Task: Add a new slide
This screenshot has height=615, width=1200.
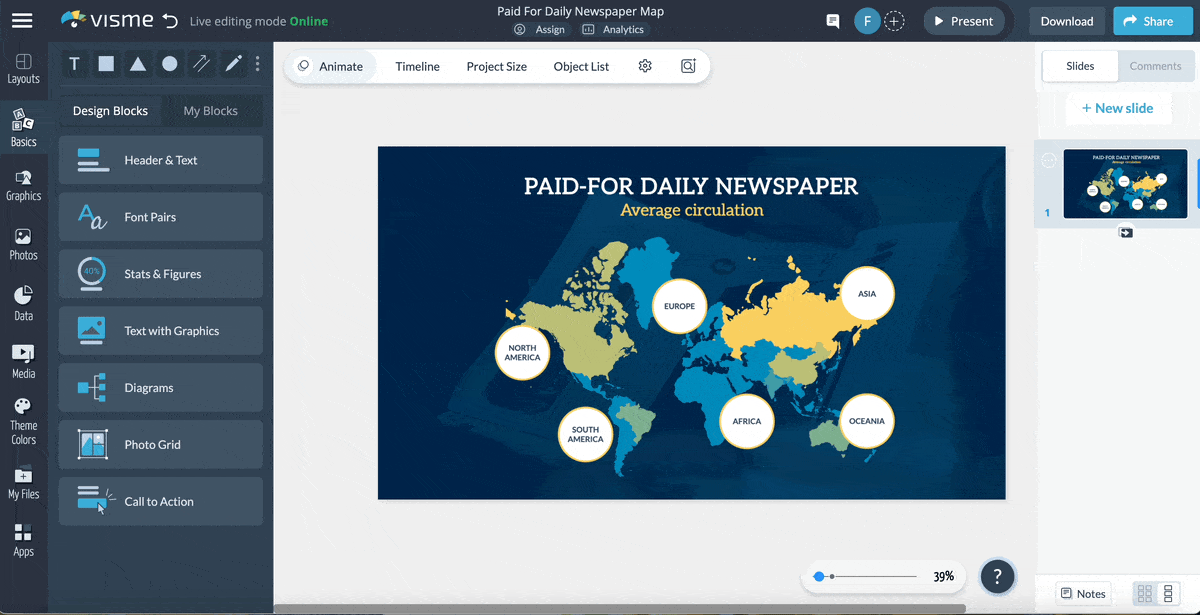Action: [1117, 108]
